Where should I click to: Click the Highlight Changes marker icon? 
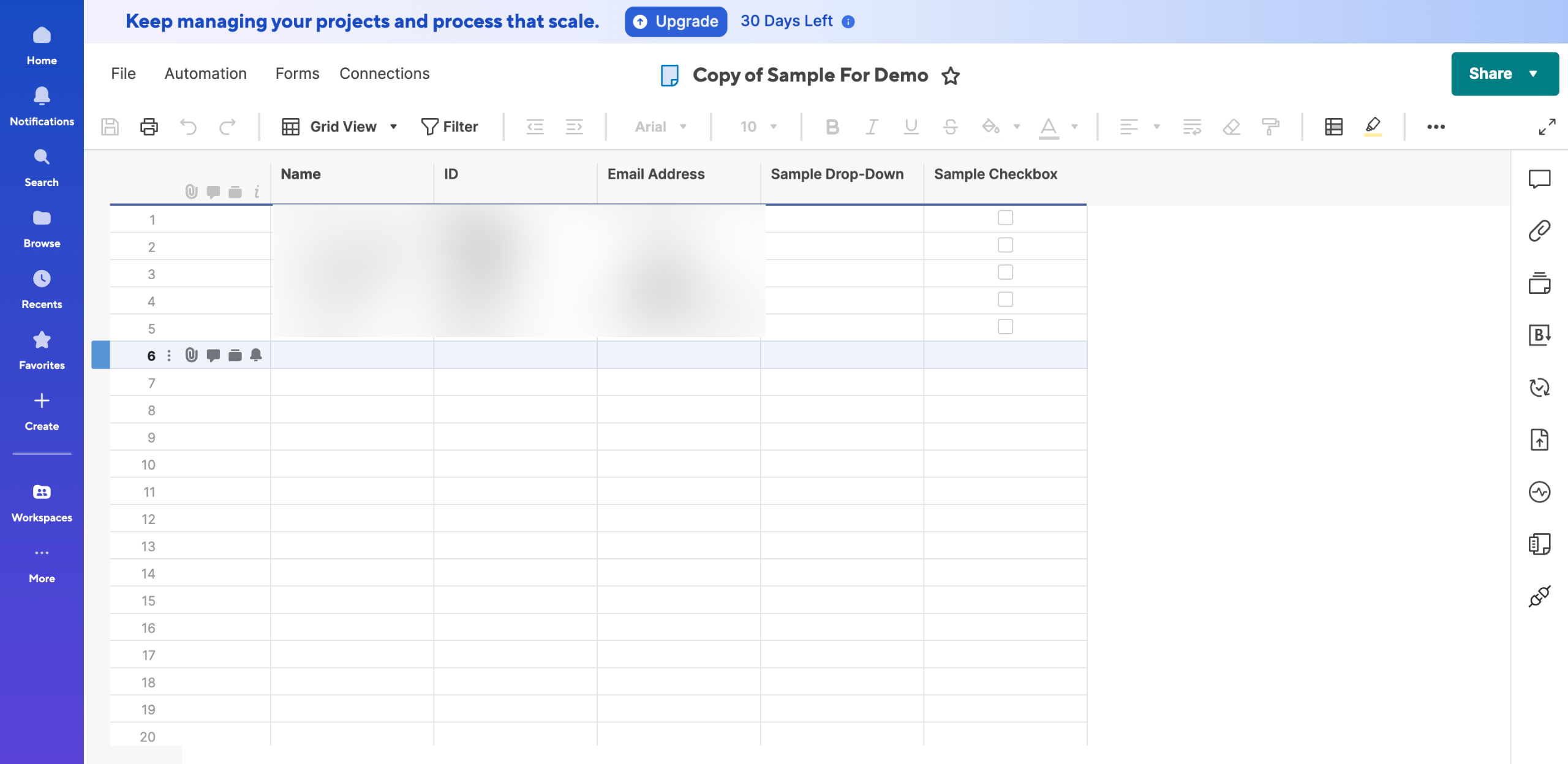tap(1373, 127)
